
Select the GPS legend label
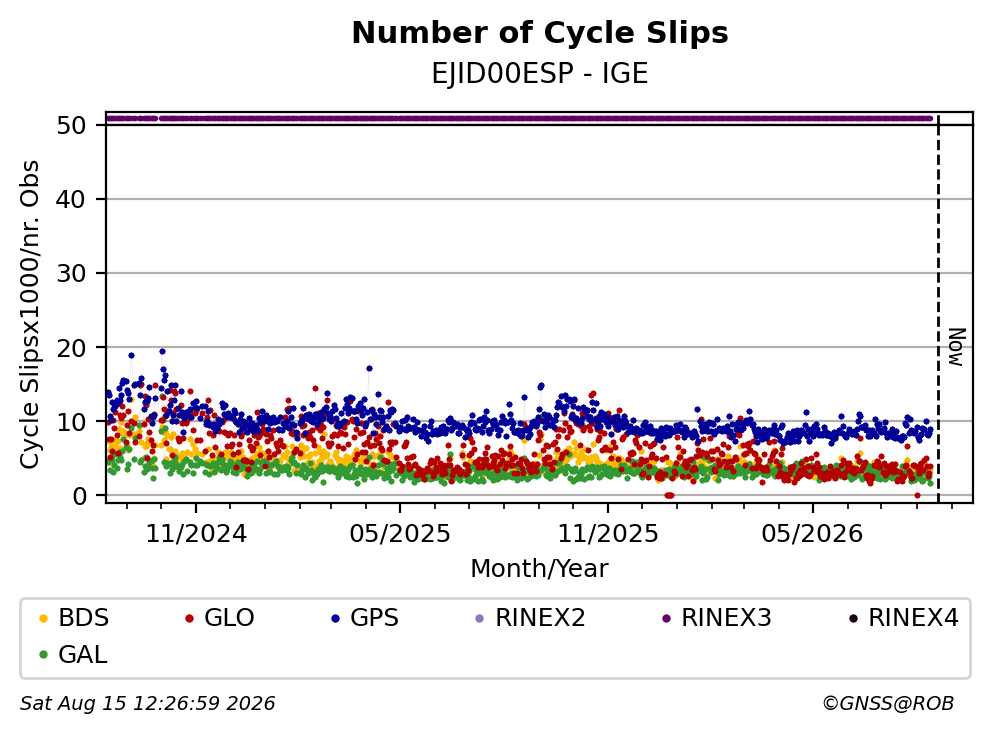pyautogui.click(x=375, y=618)
